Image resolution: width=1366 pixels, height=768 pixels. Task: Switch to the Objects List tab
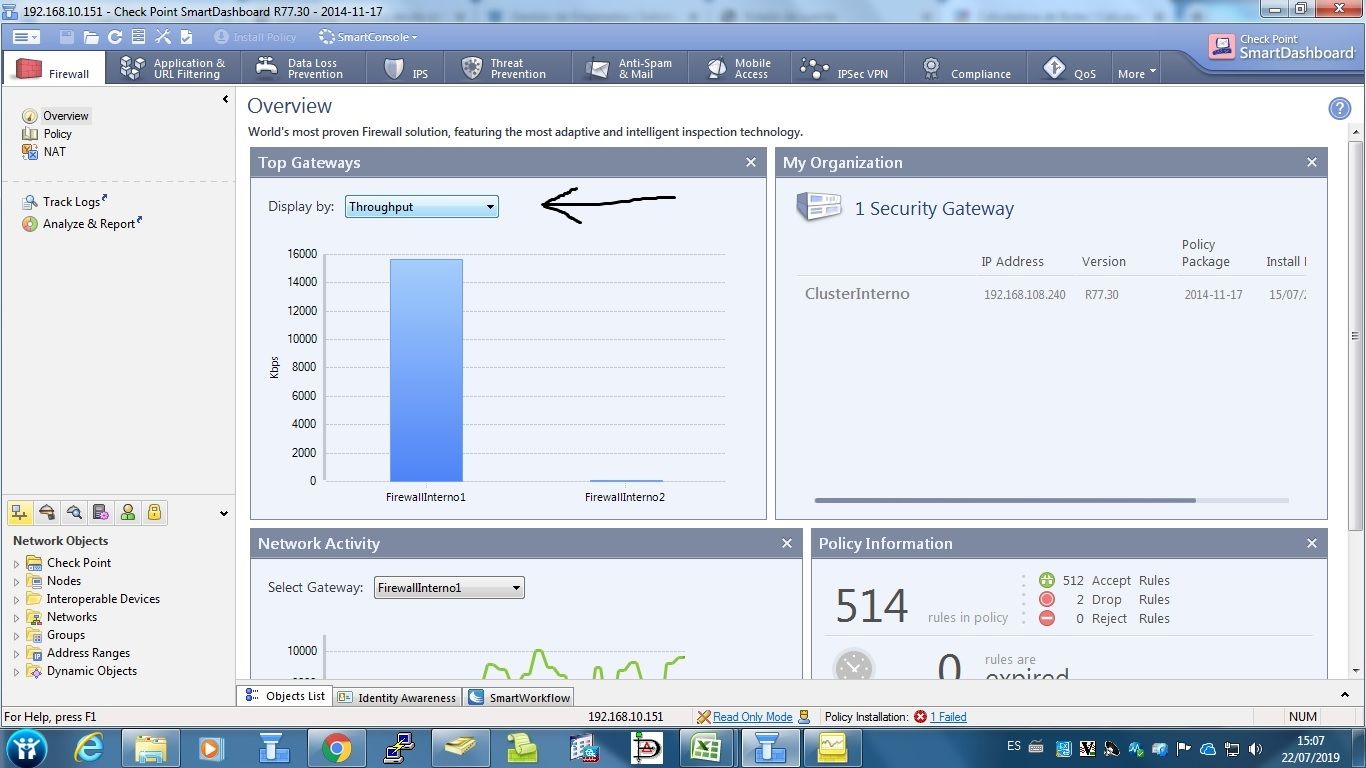[286, 696]
